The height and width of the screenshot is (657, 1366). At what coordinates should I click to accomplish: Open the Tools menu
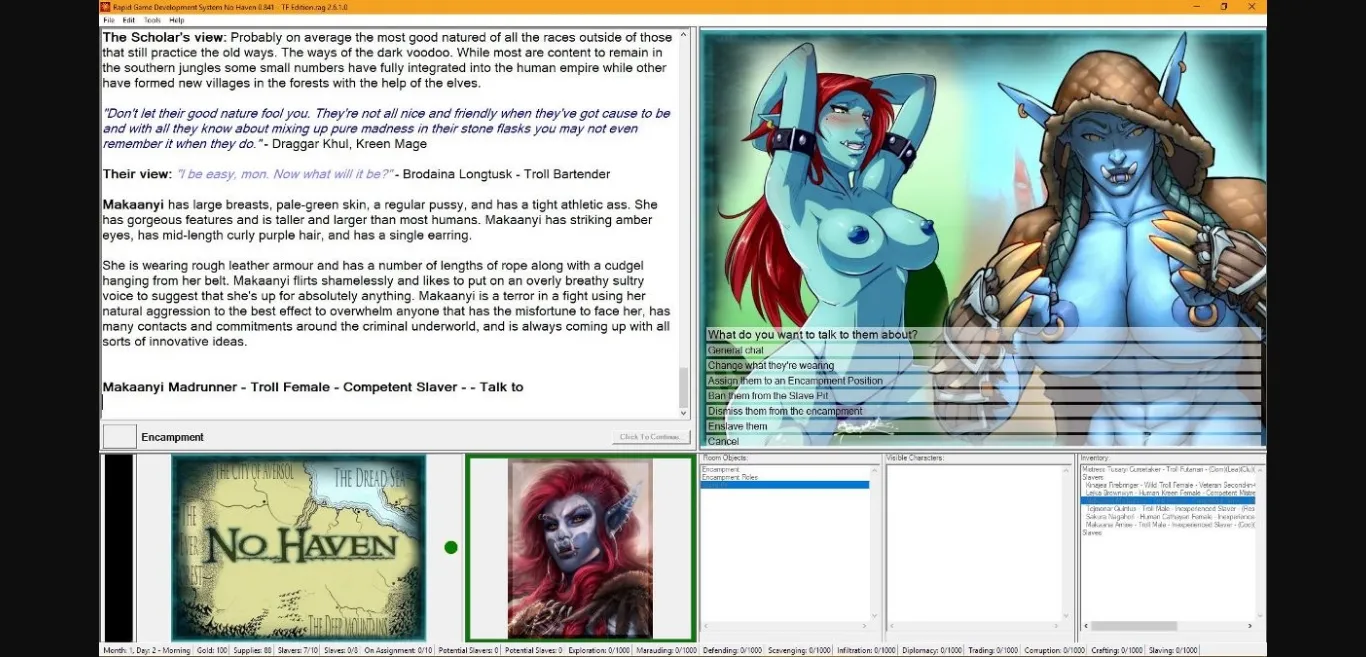point(153,19)
